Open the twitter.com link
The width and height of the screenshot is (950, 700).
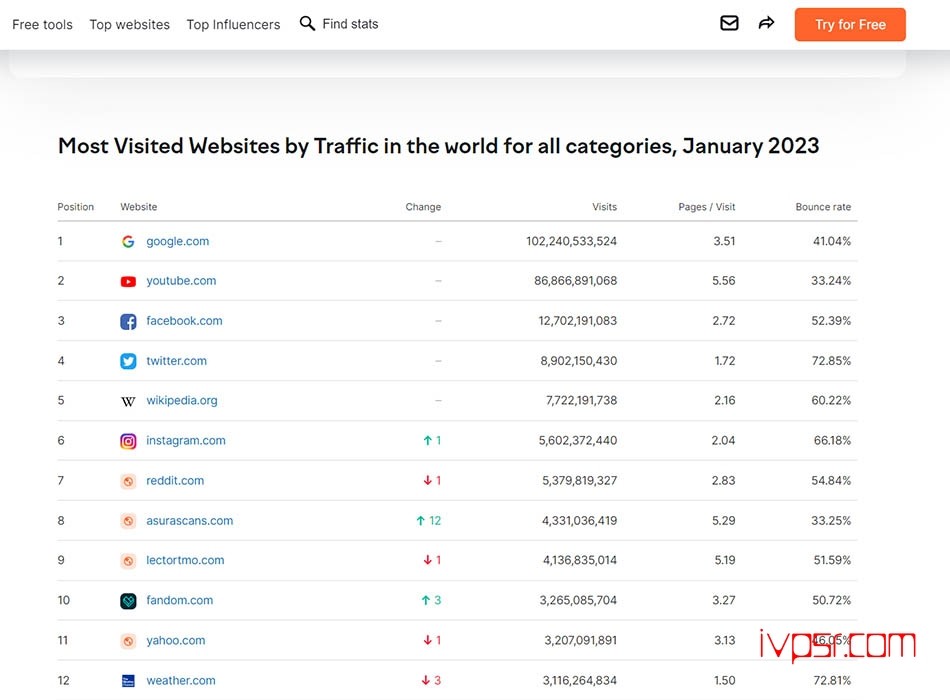(176, 361)
